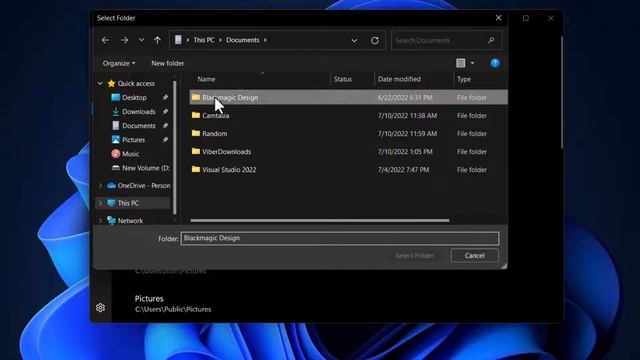Select the Visual Studio 2022 folder
The height and width of the screenshot is (360, 640).
[349, 169]
